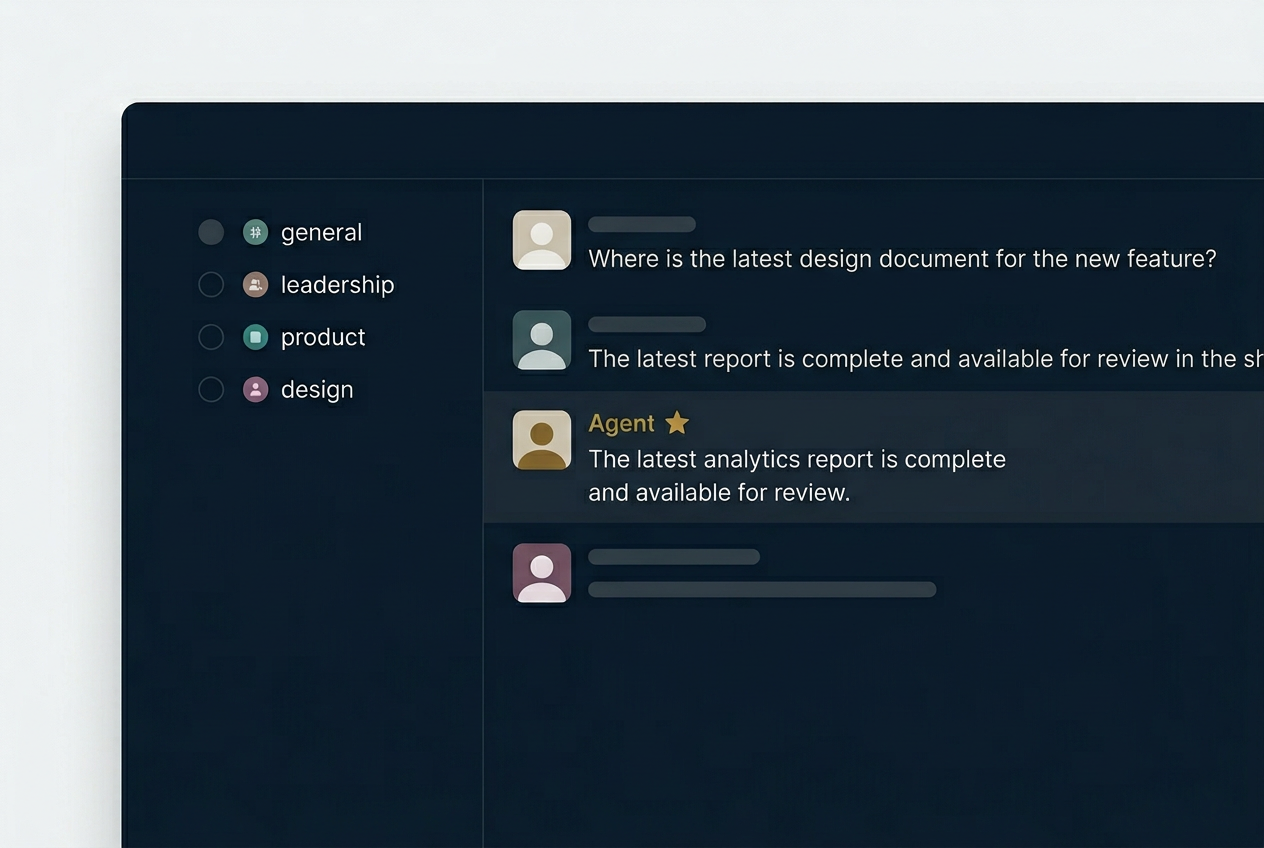Open the design channel
This screenshot has width=1264, height=848.
[x=317, y=389]
